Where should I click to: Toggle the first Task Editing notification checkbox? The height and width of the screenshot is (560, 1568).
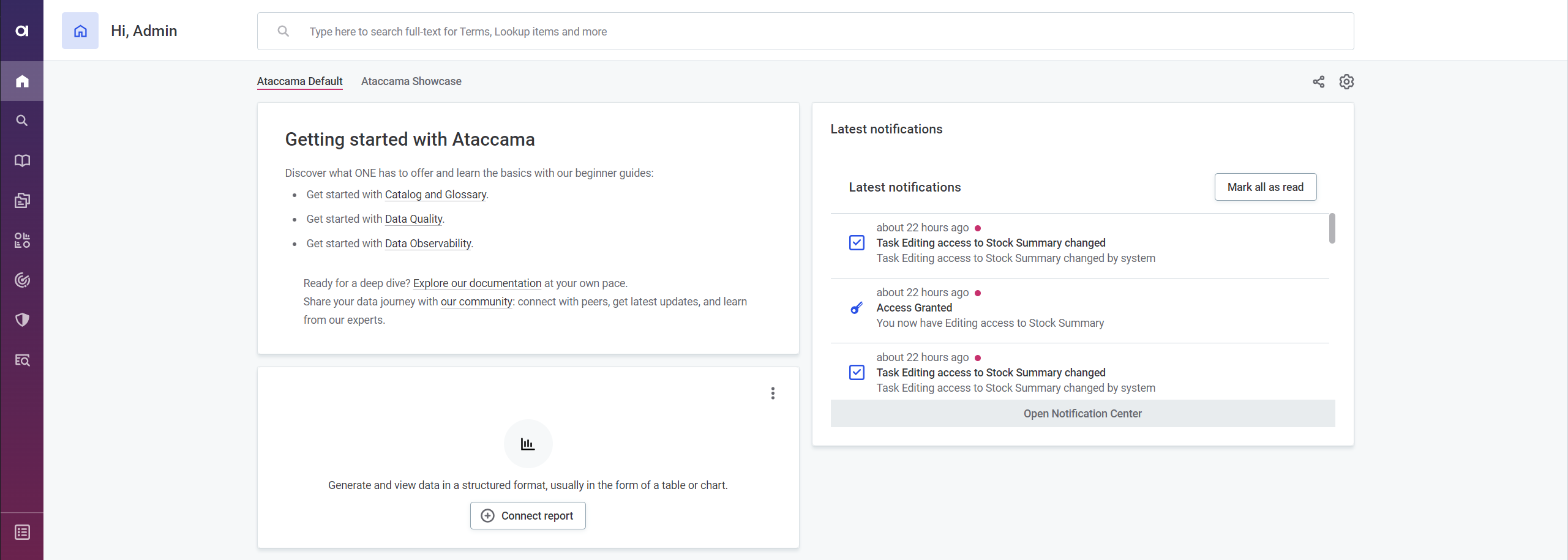click(x=855, y=242)
